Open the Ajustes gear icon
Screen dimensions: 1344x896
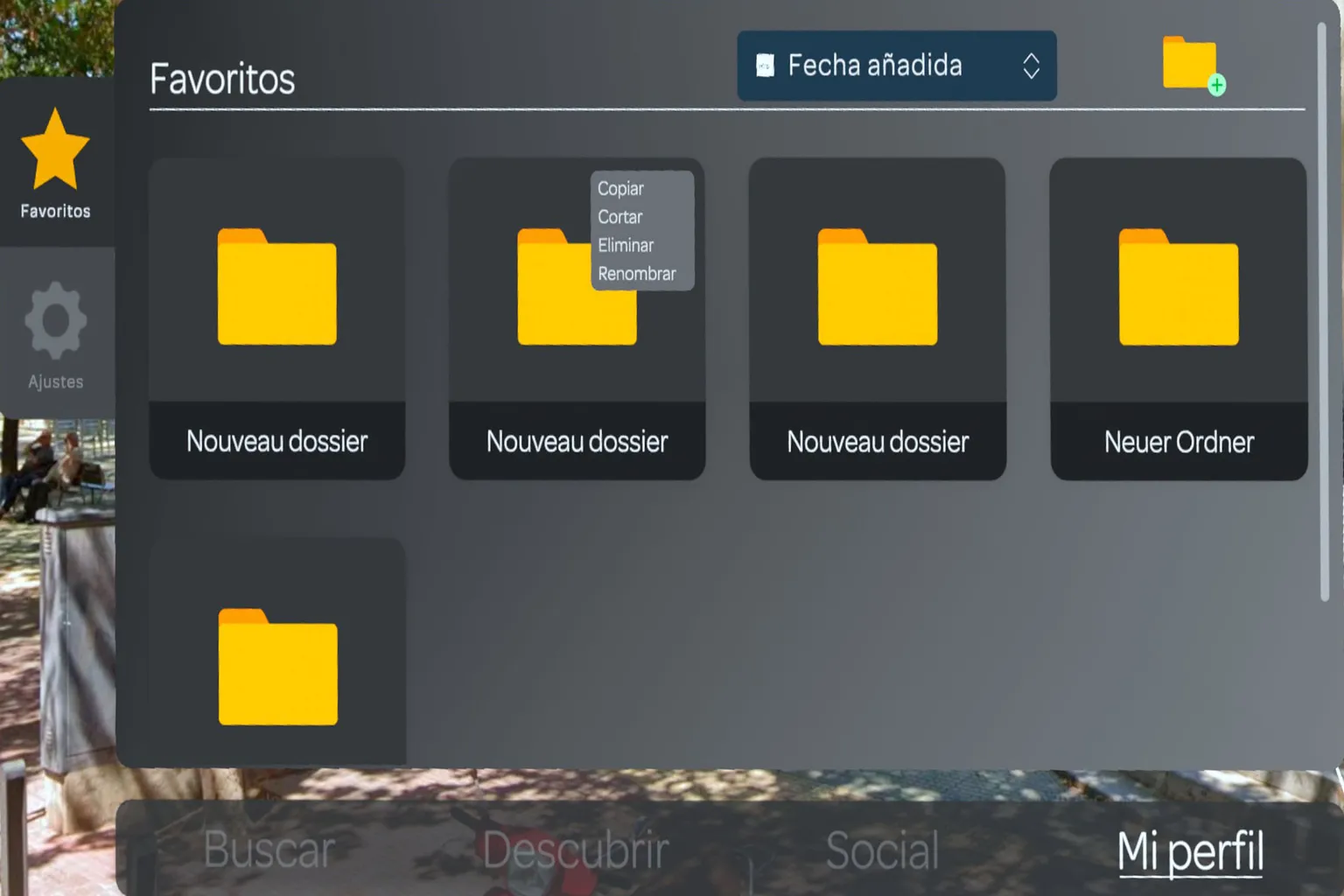[x=56, y=320]
